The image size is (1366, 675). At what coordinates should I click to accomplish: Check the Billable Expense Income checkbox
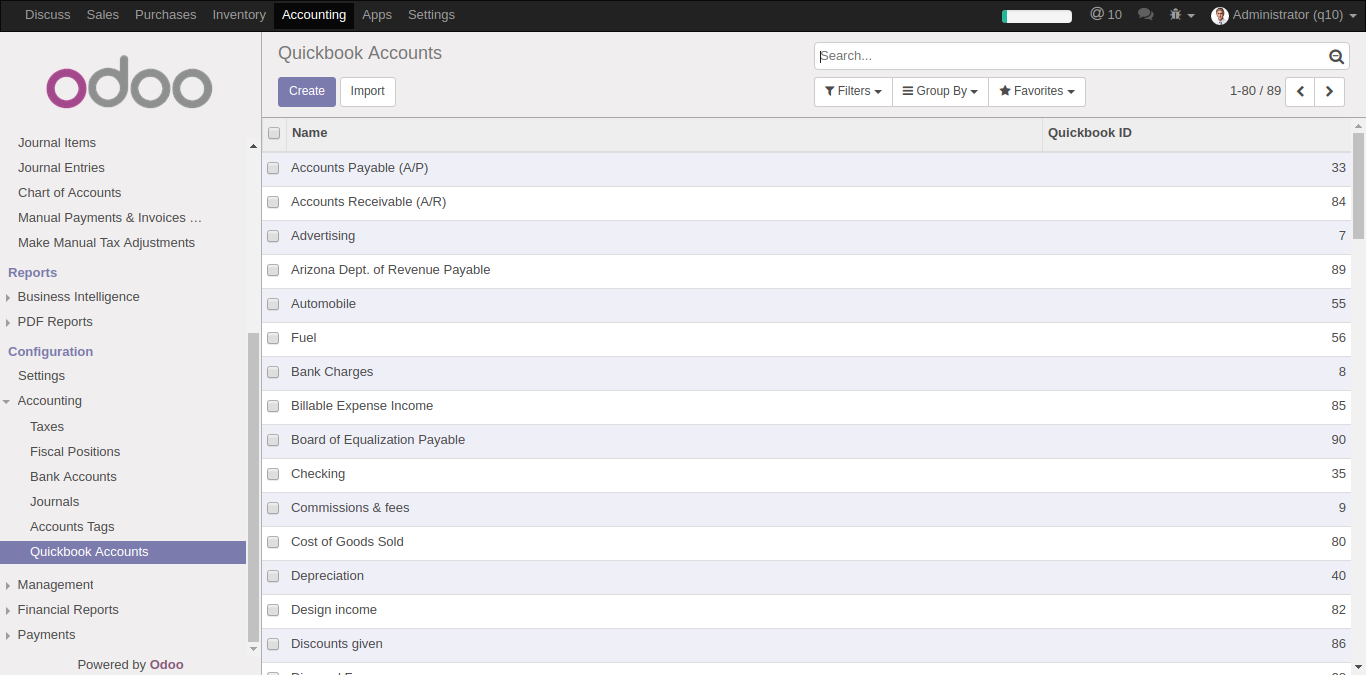pyautogui.click(x=273, y=406)
